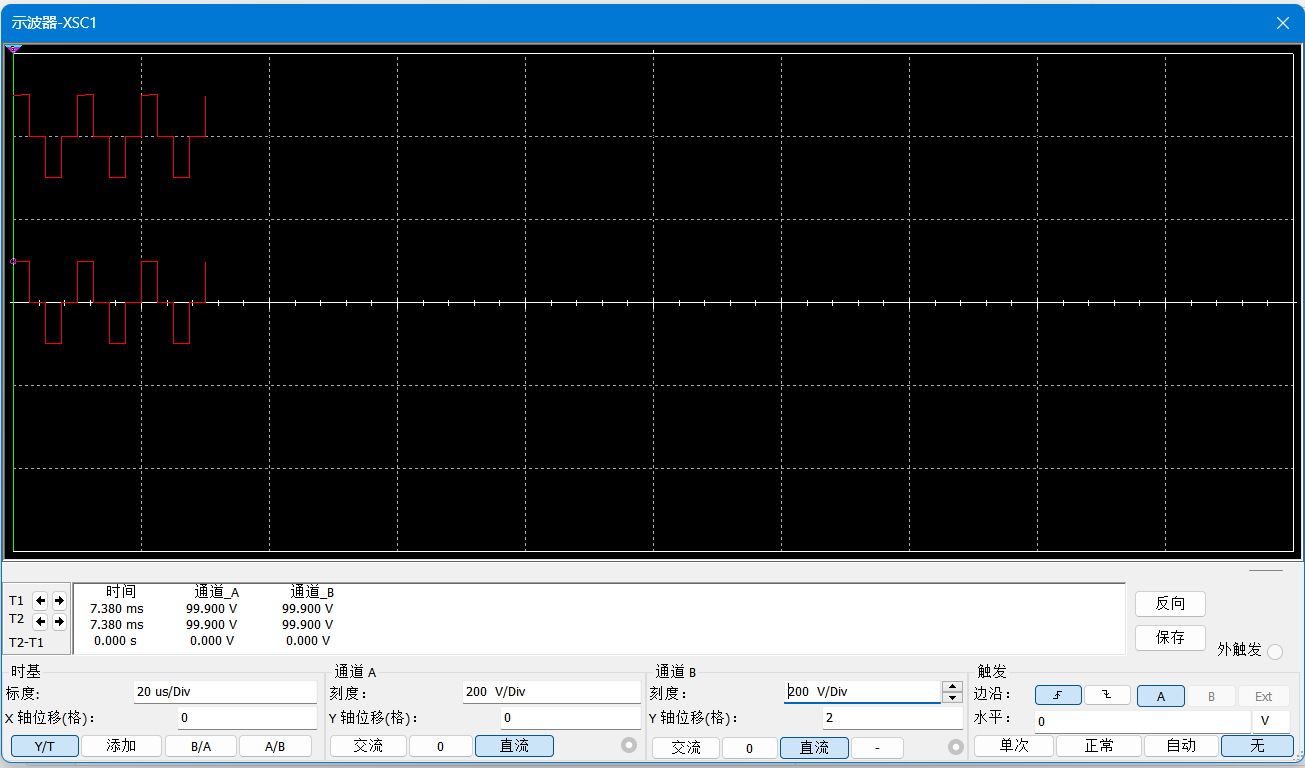Click the magenta Channel B zero-level marker
The height and width of the screenshot is (768, 1305).
(13, 261)
